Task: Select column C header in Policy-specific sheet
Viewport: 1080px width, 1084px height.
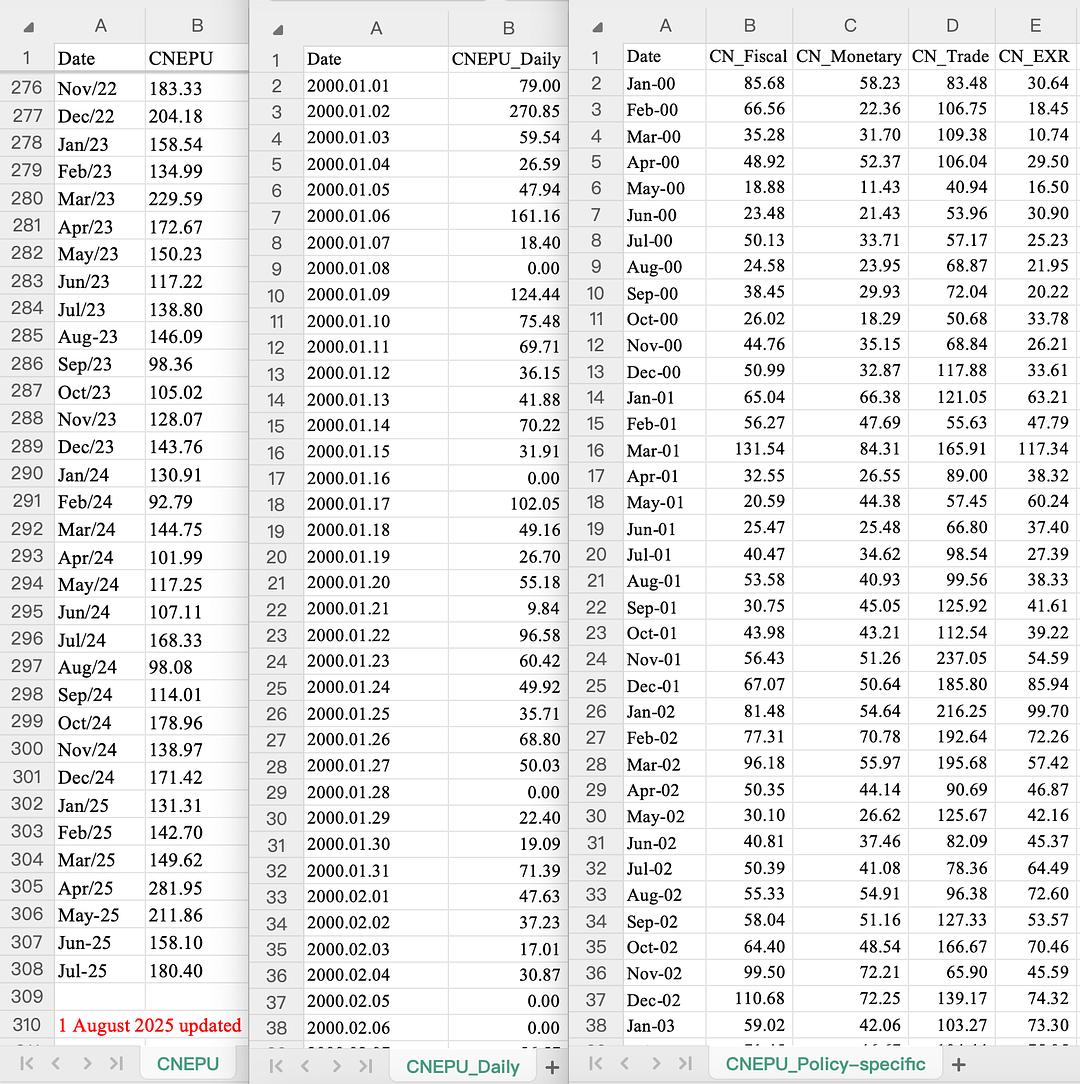Action: pyautogui.click(x=850, y=26)
